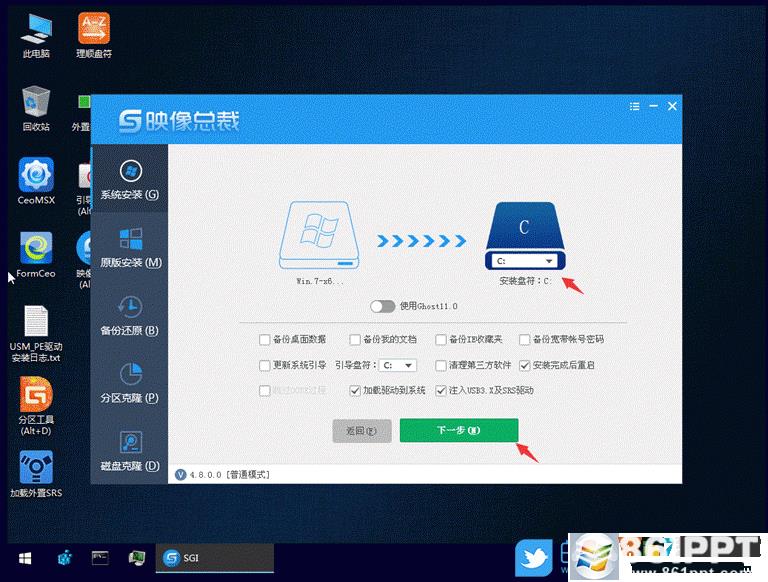Click the 映像总裁 logo in header

click(179, 121)
